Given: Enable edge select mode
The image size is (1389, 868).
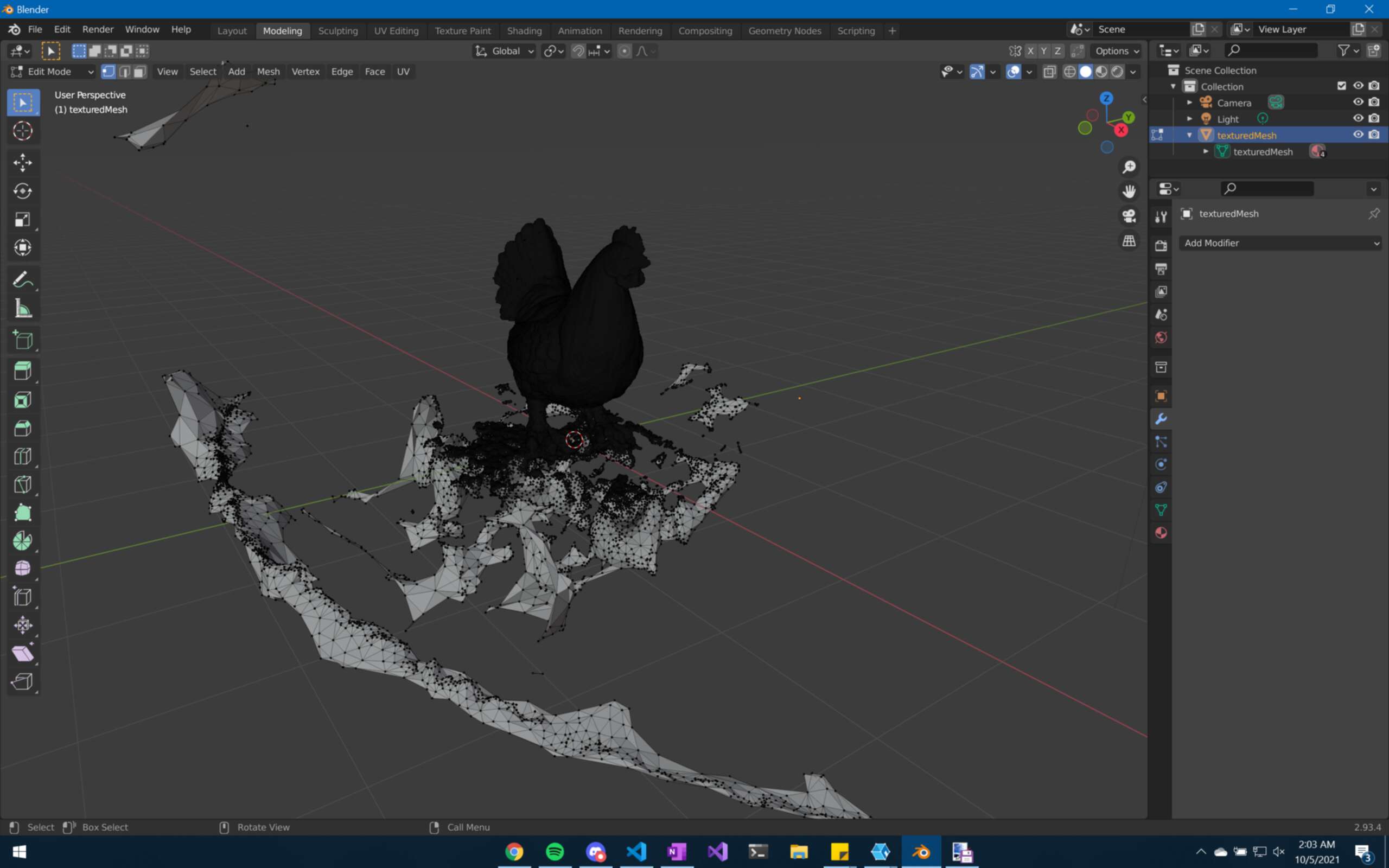Looking at the screenshot, I should click(x=124, y=72).
